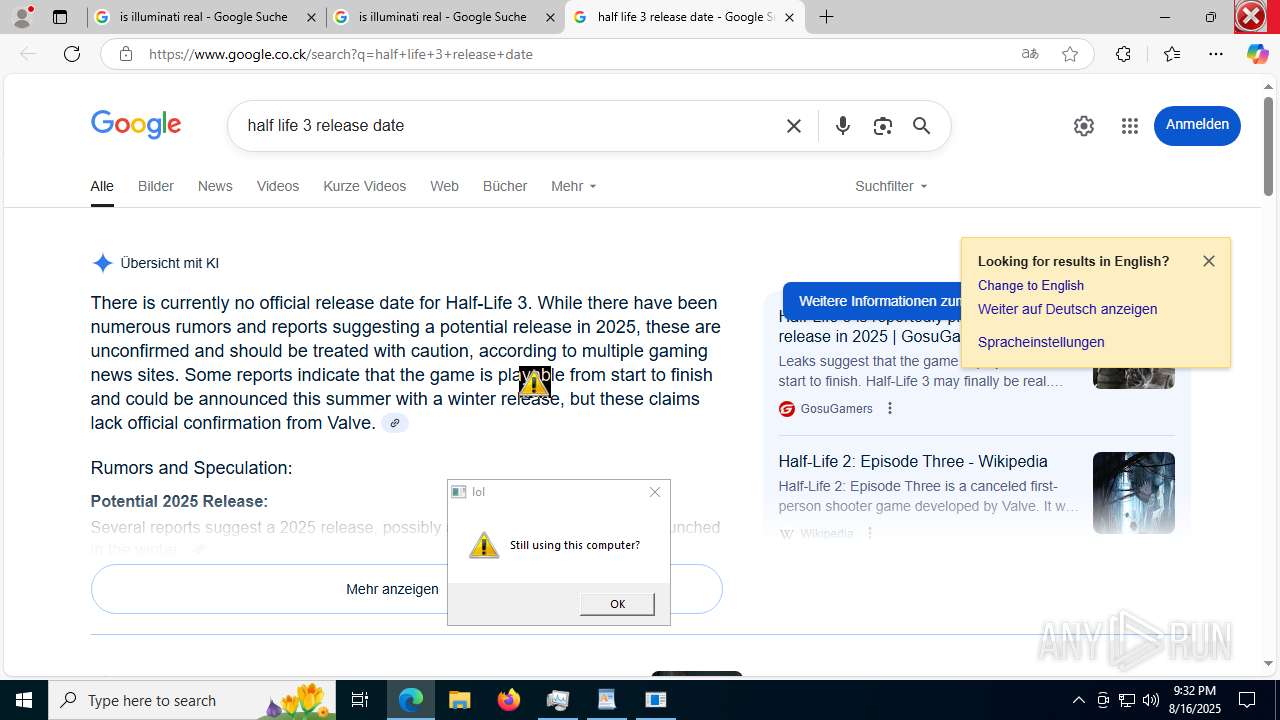The width and height of the screenshot is (1280, 720).
Task: Launch Firefox from the taskbar
Action: point(508,700)
